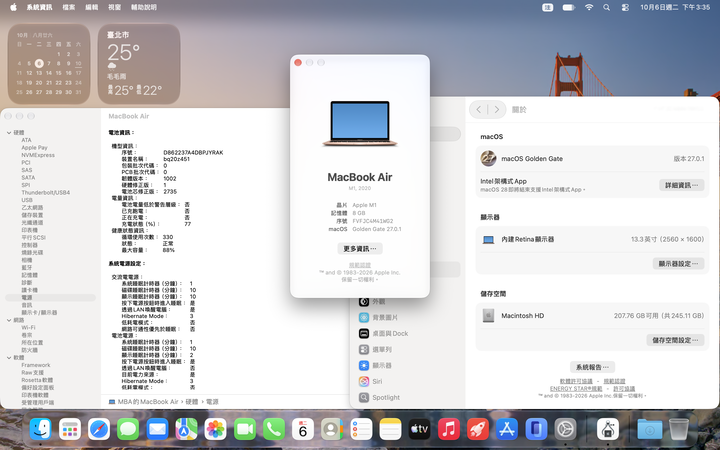The height and width of the screenshot is (450, 720).
Task: Open Control Center in the menu bar
Action: (x=625, y=7)
